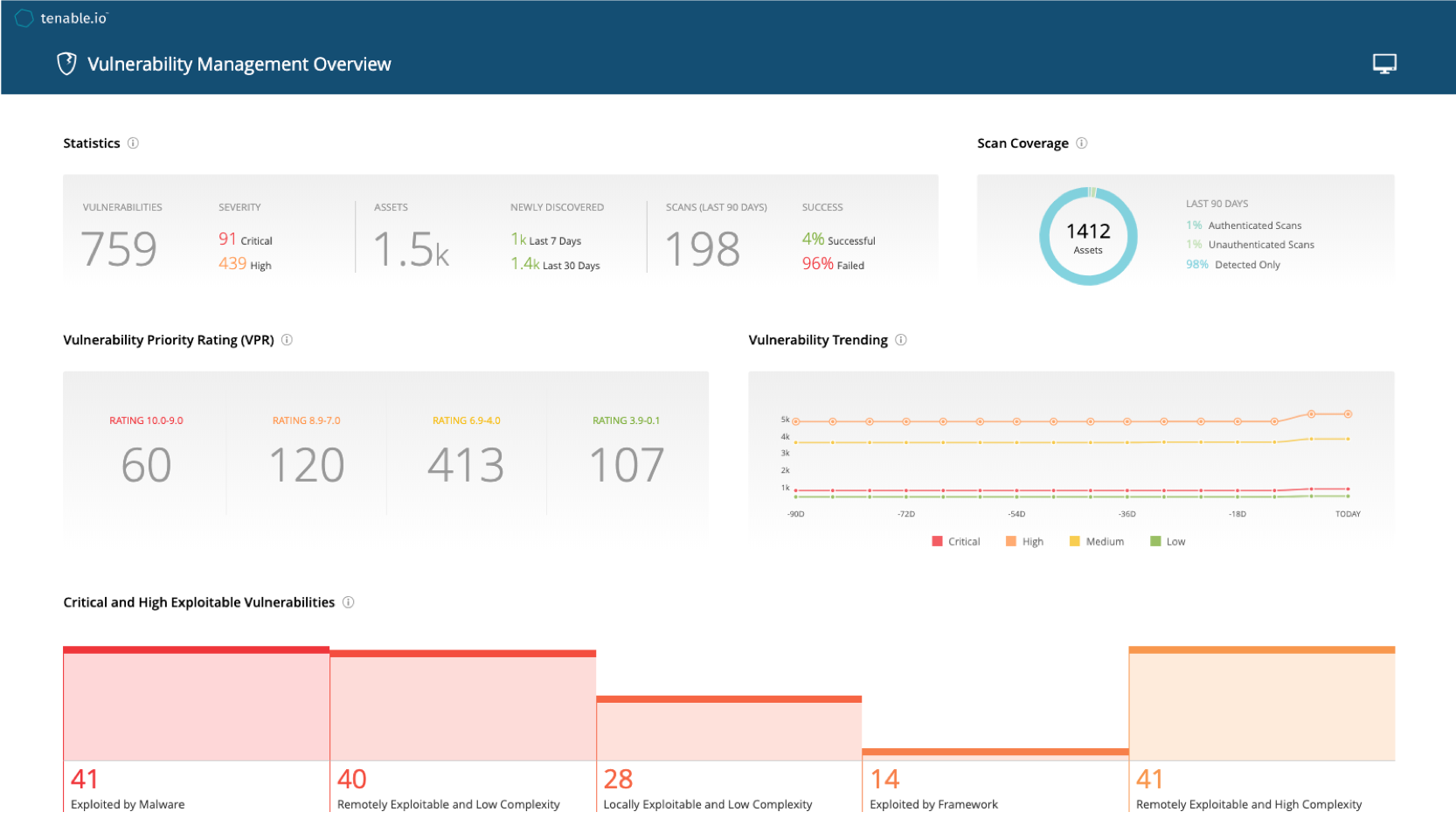Click the Low legend color swatch
Viewport: 1456px width, 819px height.
click(1155, 542)
